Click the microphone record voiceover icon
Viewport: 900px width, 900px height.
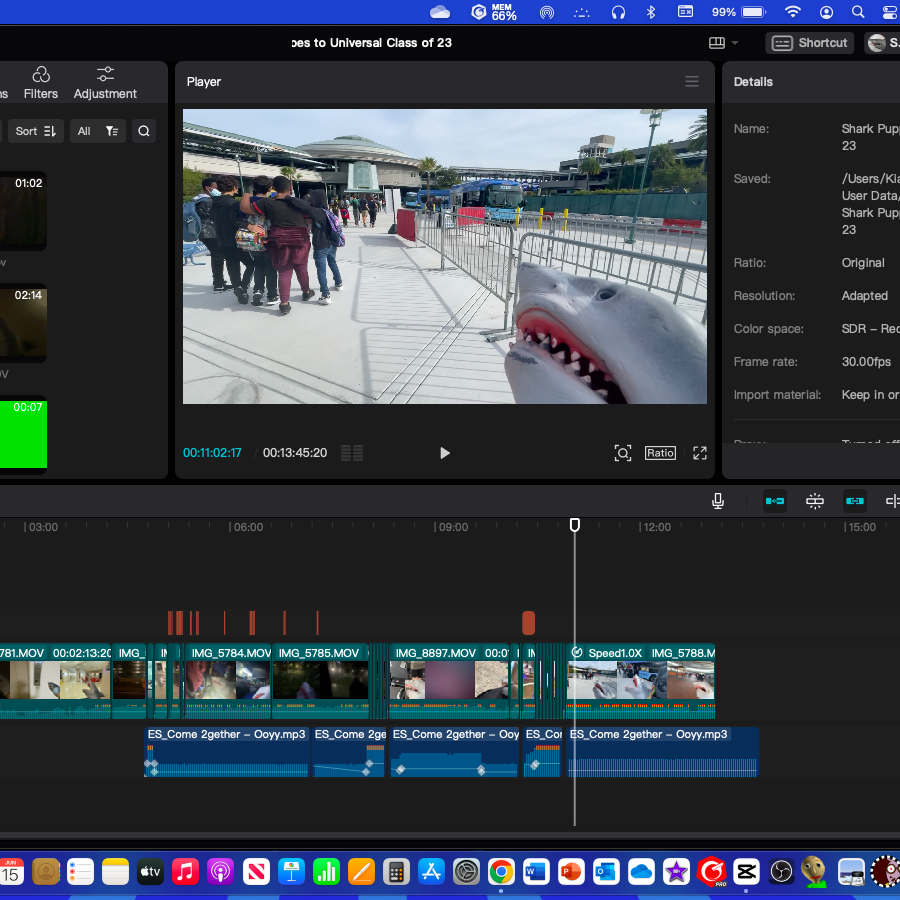tap(717, 501)
